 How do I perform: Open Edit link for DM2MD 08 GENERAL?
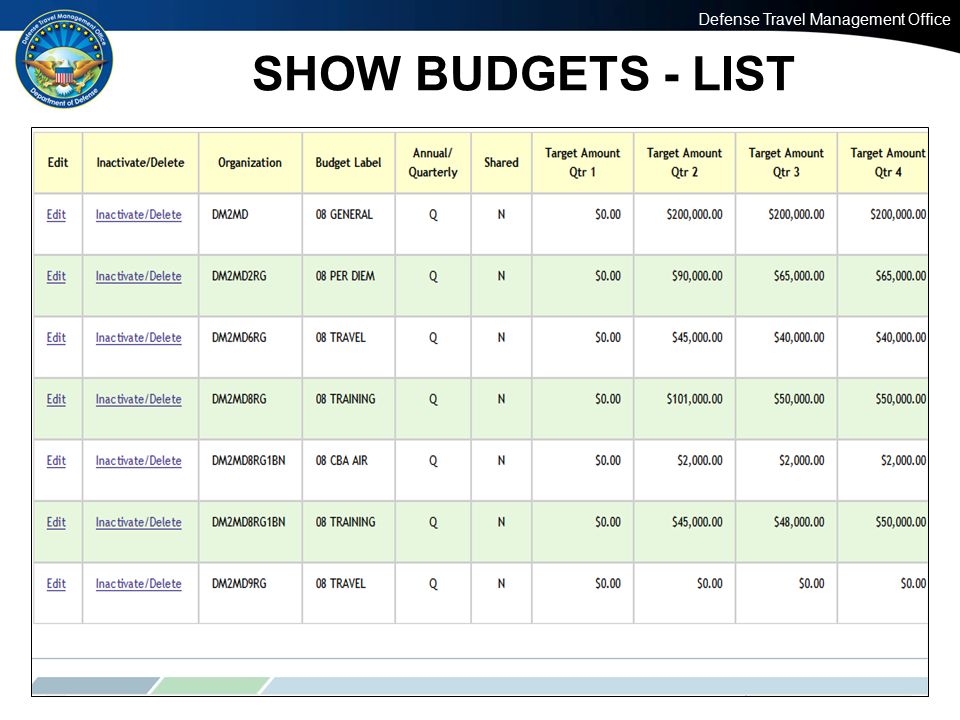tap(56, 215)
